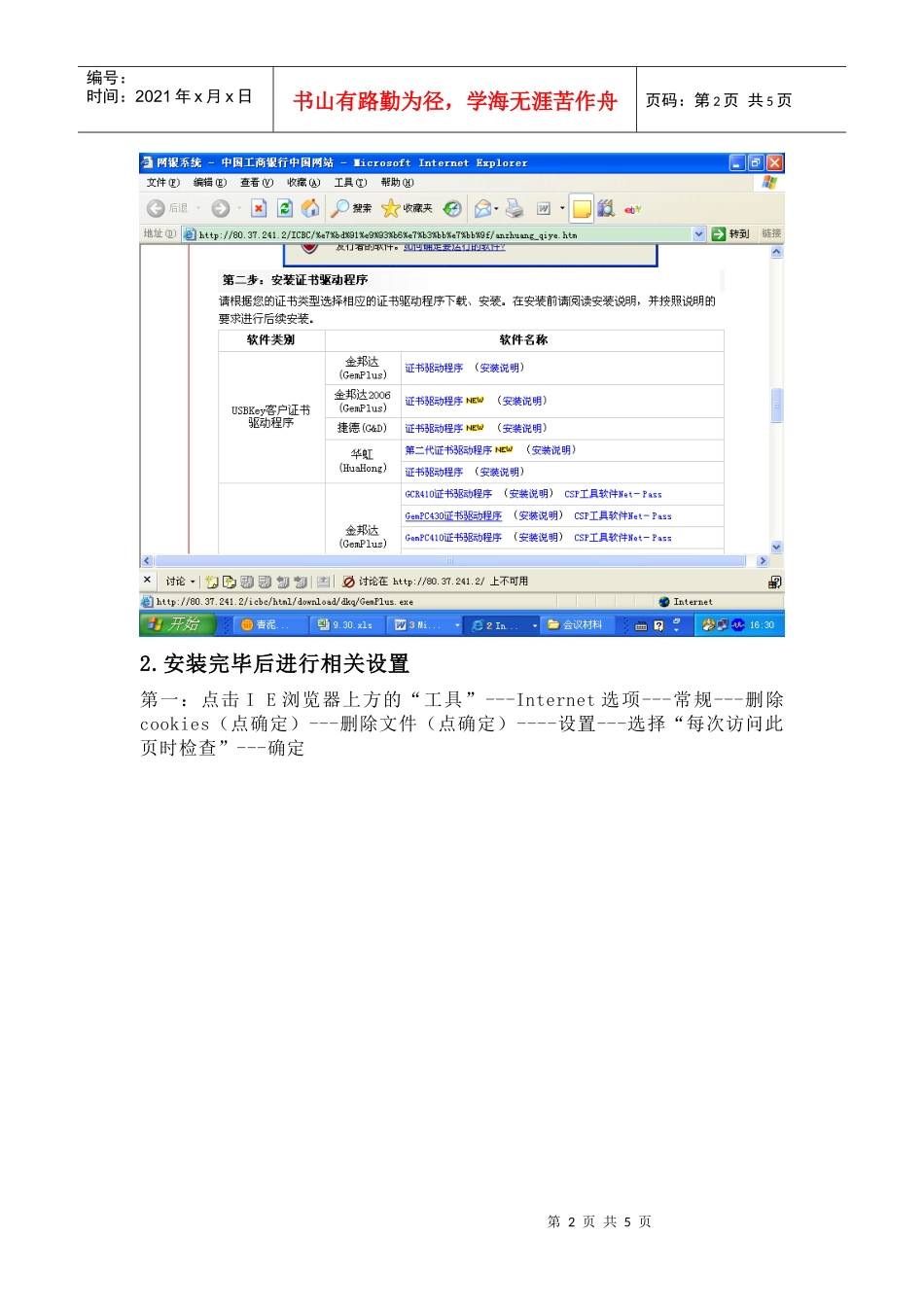This screenshot has height=1307, width=924.
Task: Open the address bar URL dropdown arrow
Action: coord(699,233)
